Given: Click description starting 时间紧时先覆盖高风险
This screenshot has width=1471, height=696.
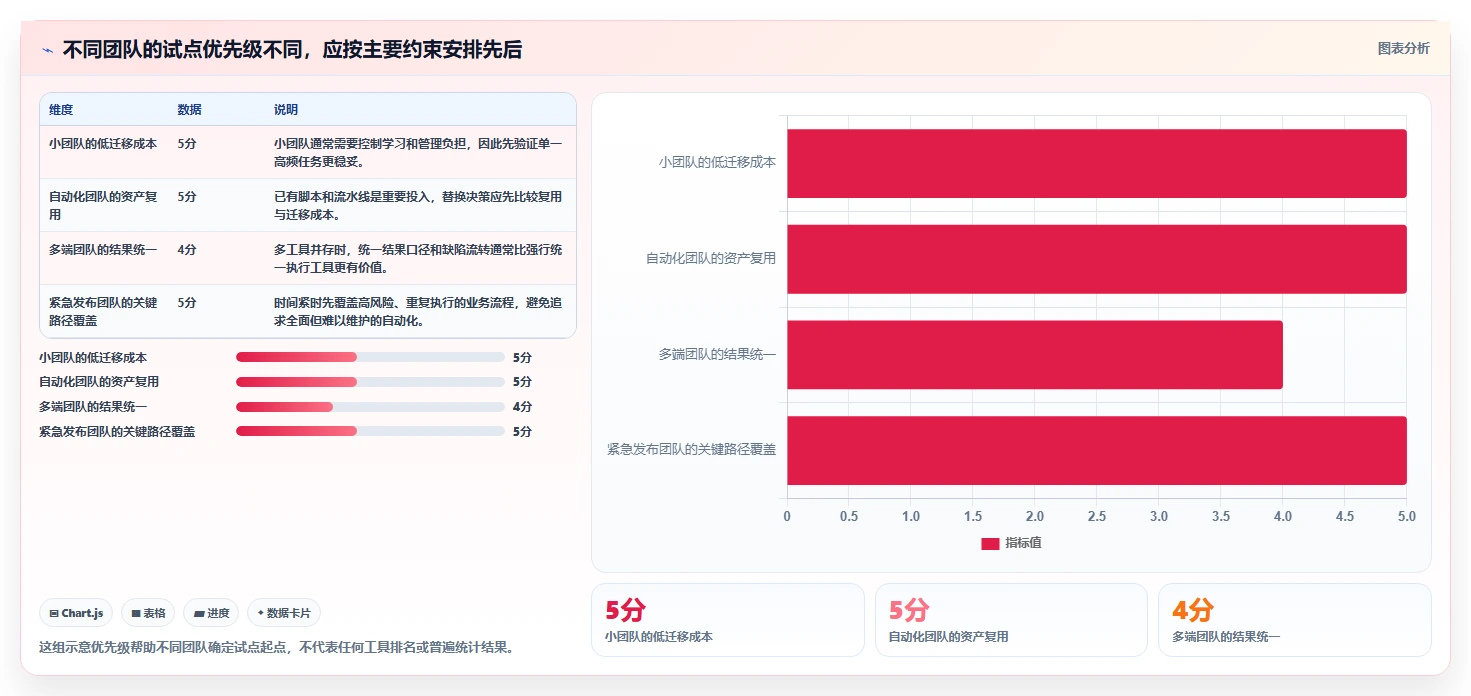Looking at the screenshot, I should (418, 311).
